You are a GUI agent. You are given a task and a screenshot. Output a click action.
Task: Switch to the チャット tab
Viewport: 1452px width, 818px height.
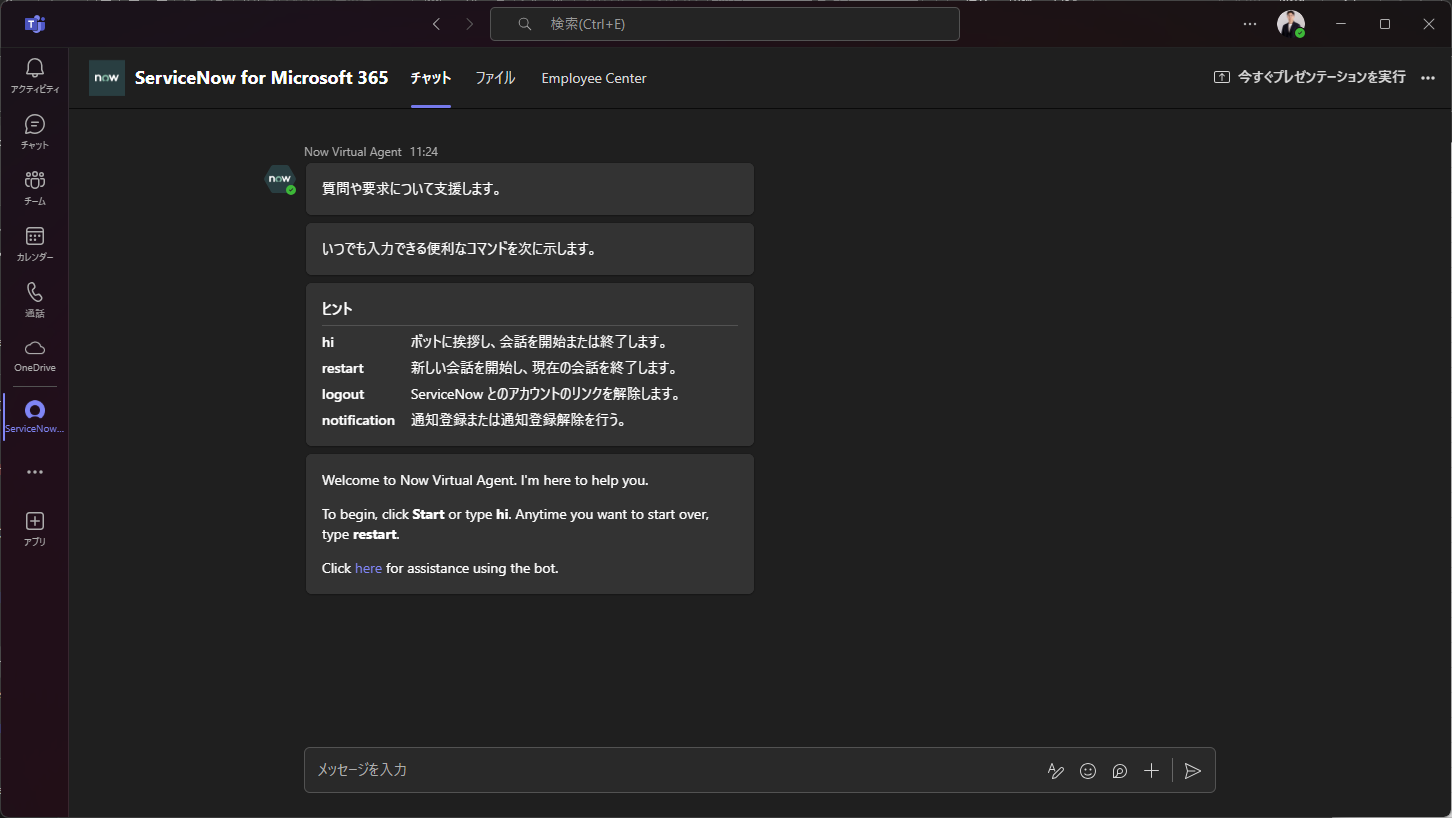pos(431,78)
